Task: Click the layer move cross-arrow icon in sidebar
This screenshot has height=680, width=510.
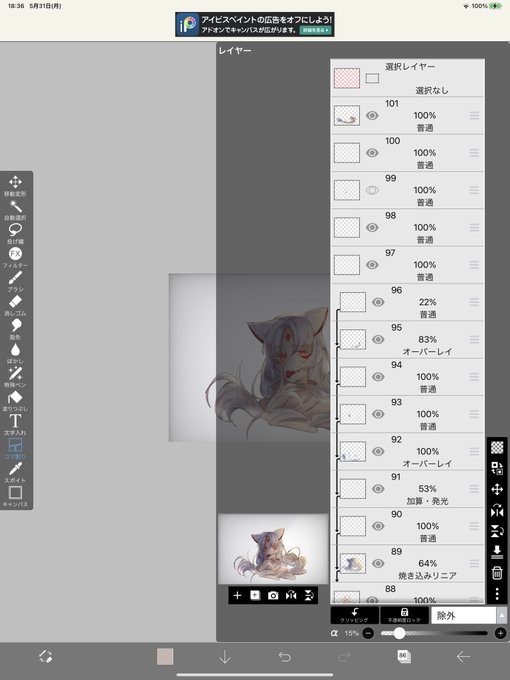Action: click(x=497, y=490)
